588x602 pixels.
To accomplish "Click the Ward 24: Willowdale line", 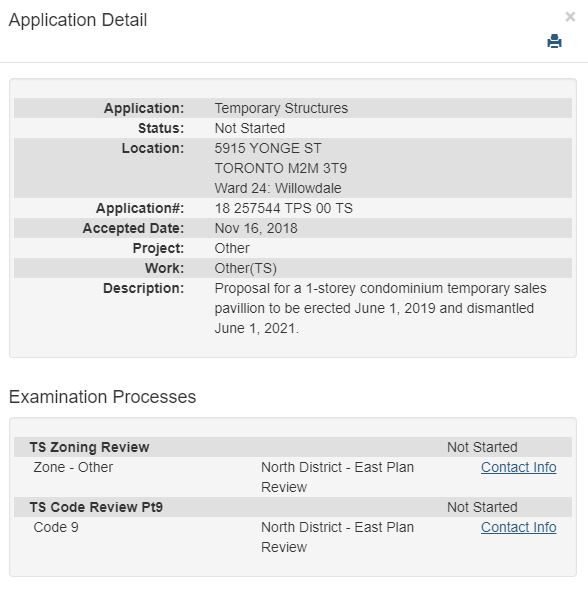I will pos(277,188).
